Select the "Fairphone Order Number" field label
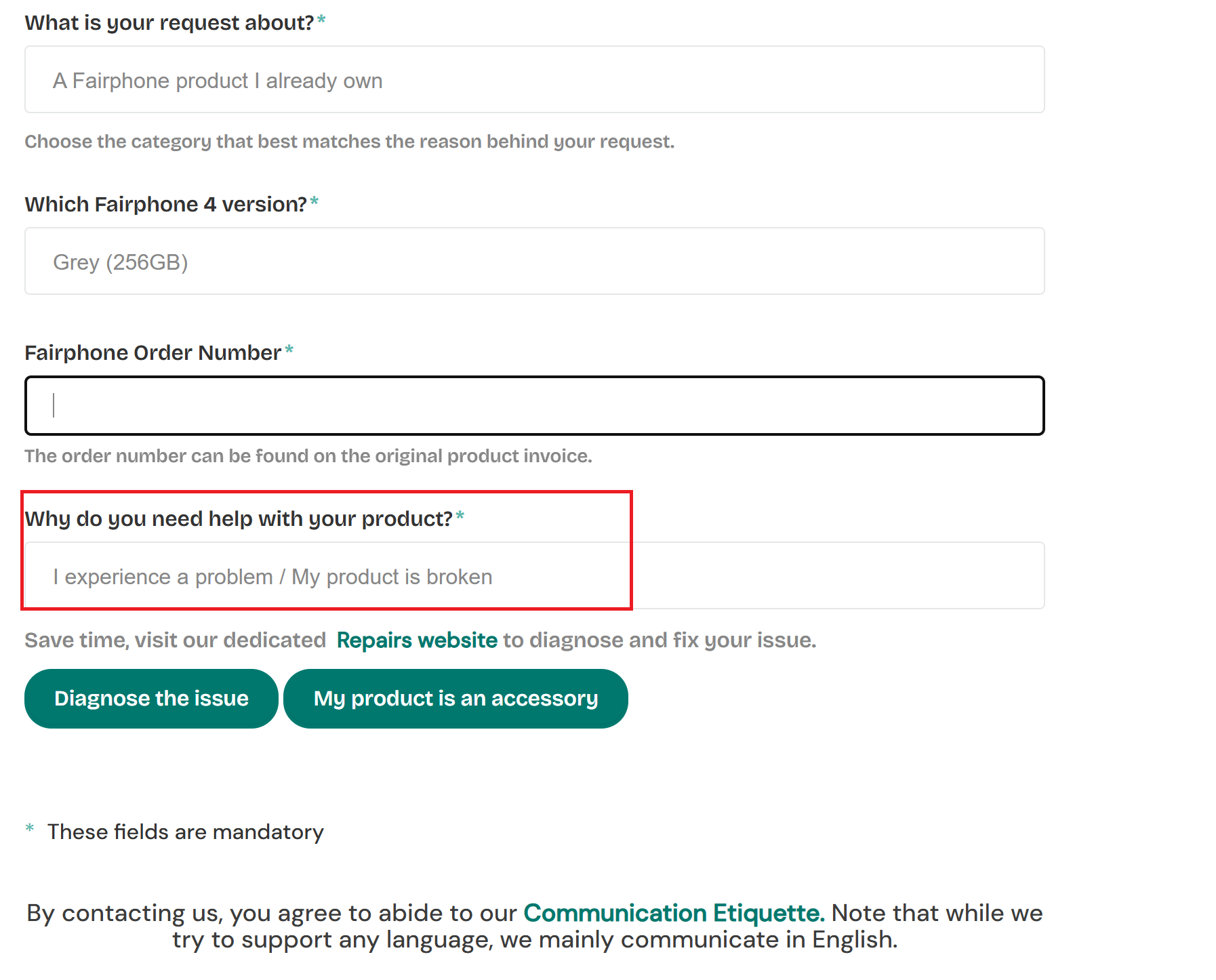This screenshot has height=980, width=1216. pyautogui.click(x=153, y=353)
